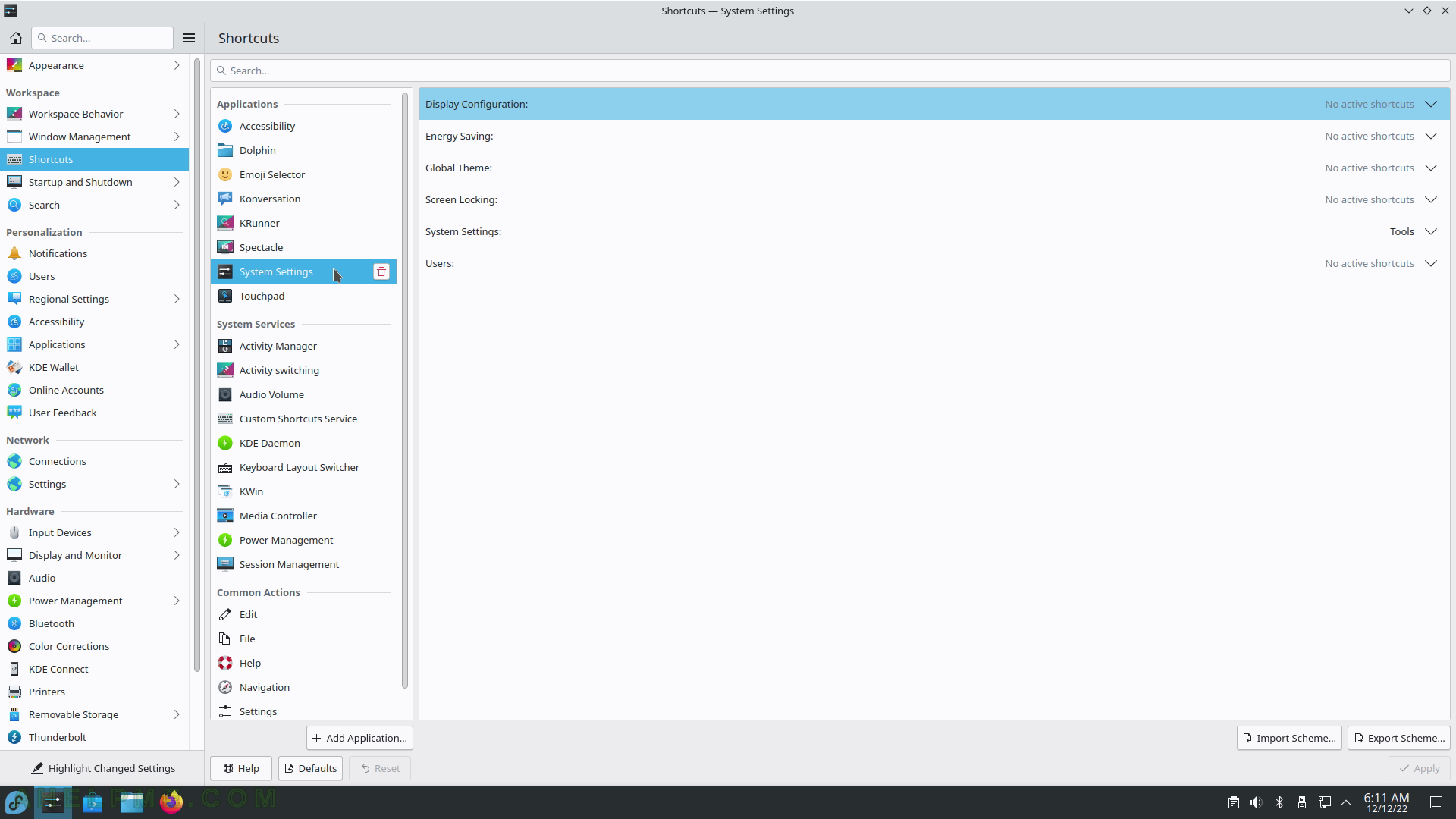Open the KDE Wallet settings
Screen dimensions: 1456x819
tap(94, 367)
